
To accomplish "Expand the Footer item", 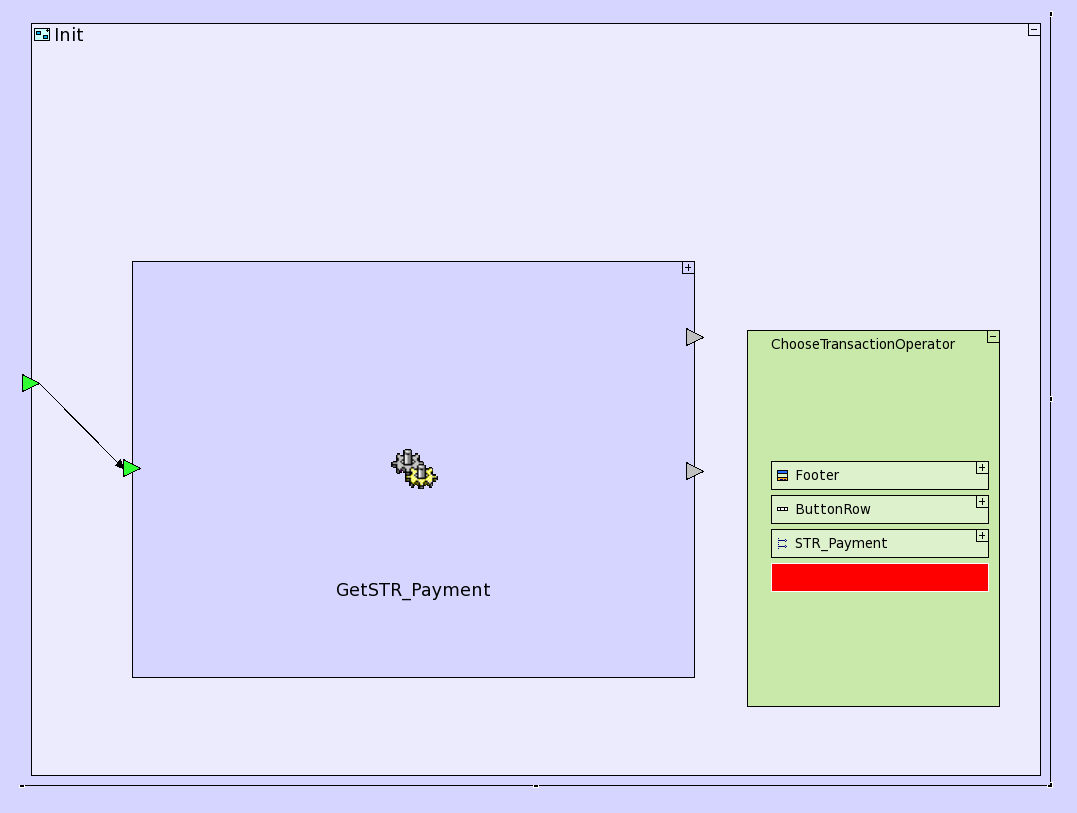I will pos(982,468).
